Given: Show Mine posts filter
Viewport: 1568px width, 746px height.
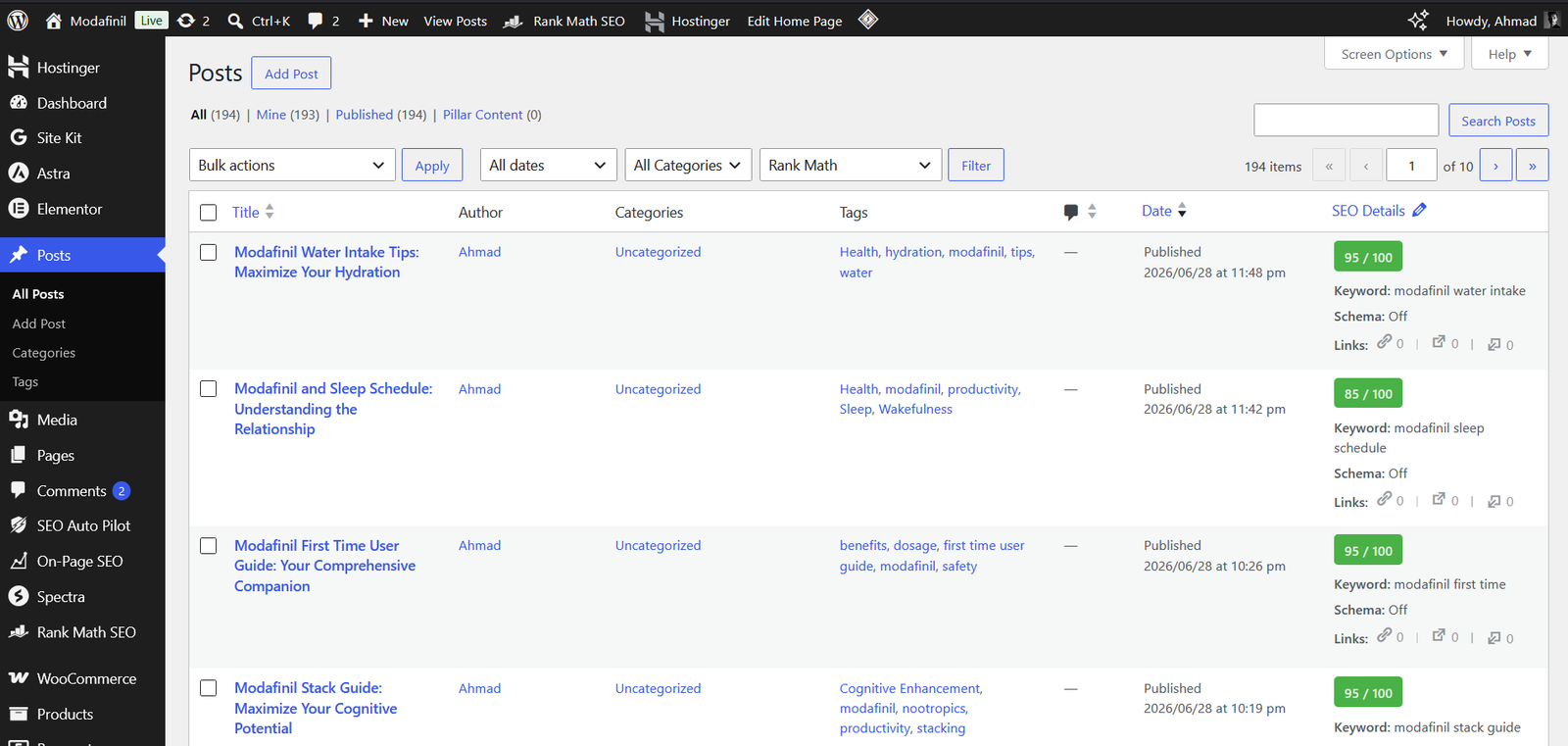Looking at the screenshot, I should 271,115.
